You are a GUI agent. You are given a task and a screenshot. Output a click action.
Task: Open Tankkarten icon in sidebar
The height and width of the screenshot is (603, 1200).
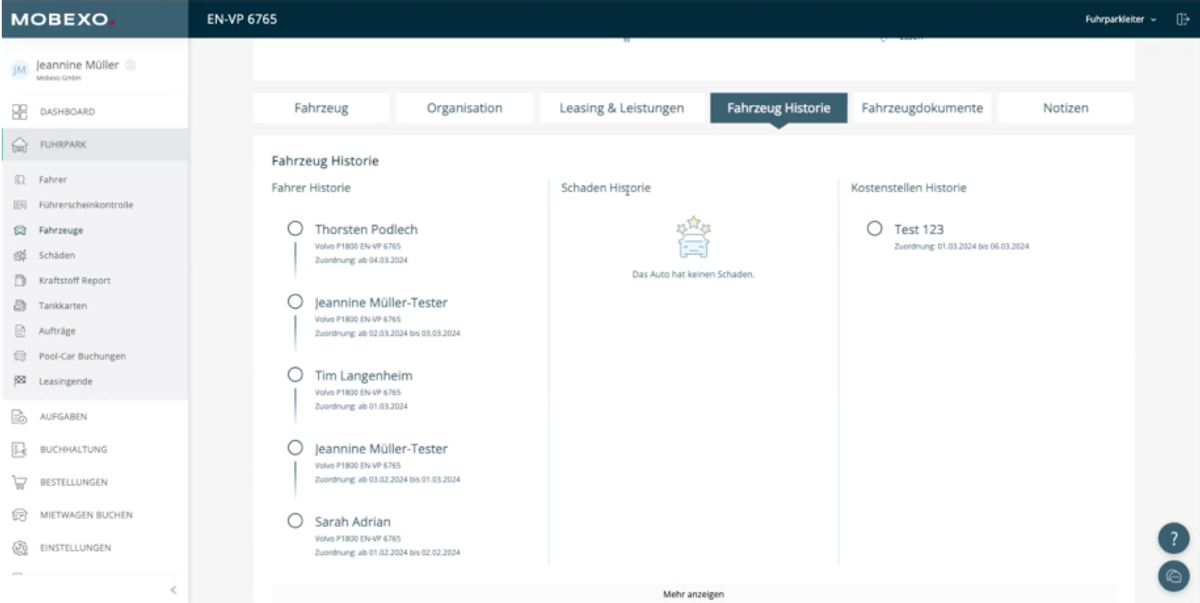click(19, 305)
